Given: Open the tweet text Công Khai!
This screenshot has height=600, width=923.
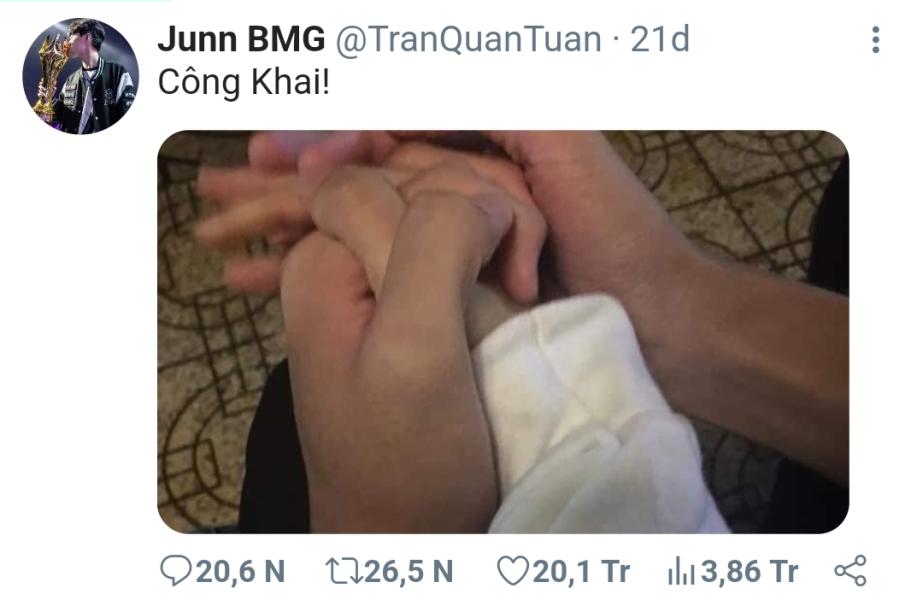Looking at the screenshot, I should (244, 82).
